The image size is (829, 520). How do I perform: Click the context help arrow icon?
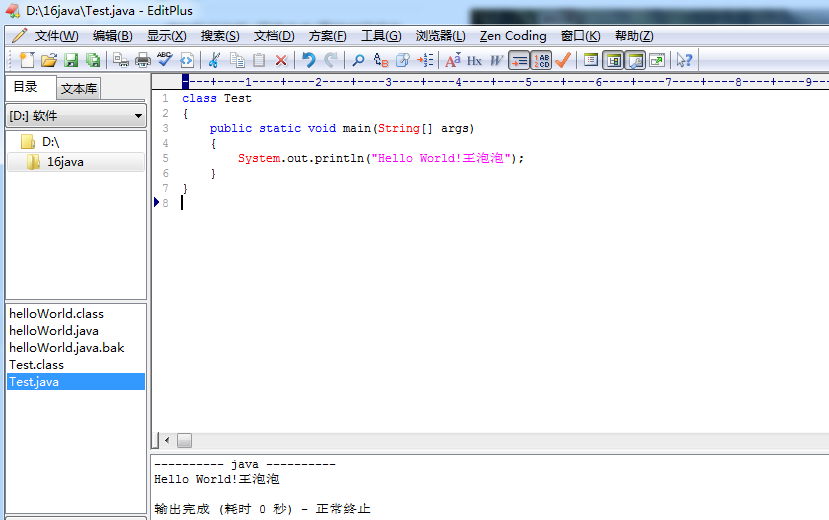[x=685, y=60]
